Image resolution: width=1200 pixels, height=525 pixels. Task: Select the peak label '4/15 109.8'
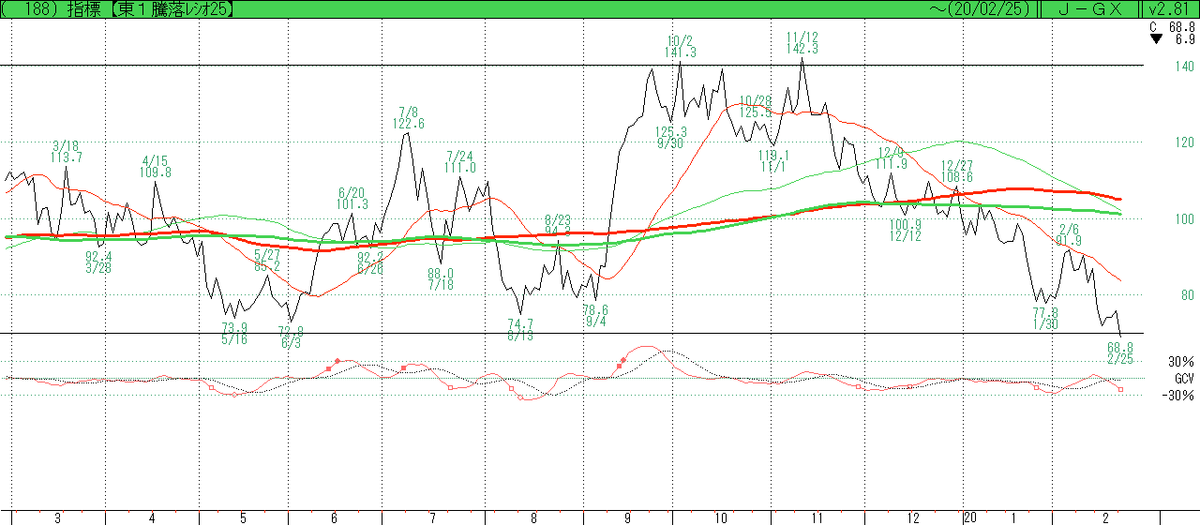(156, 166)
